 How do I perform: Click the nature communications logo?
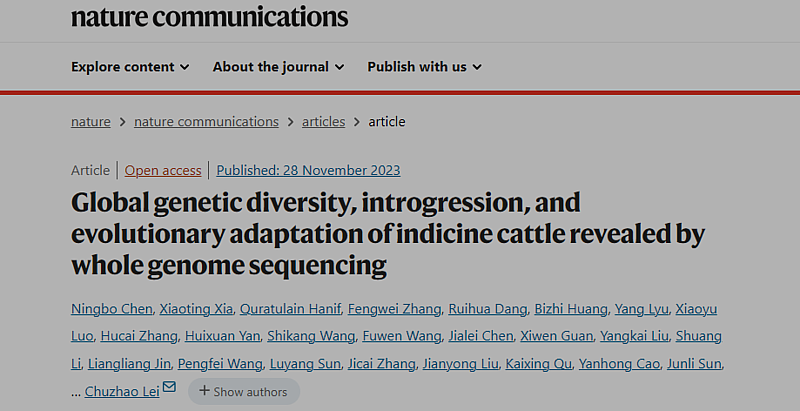[209, 17]
